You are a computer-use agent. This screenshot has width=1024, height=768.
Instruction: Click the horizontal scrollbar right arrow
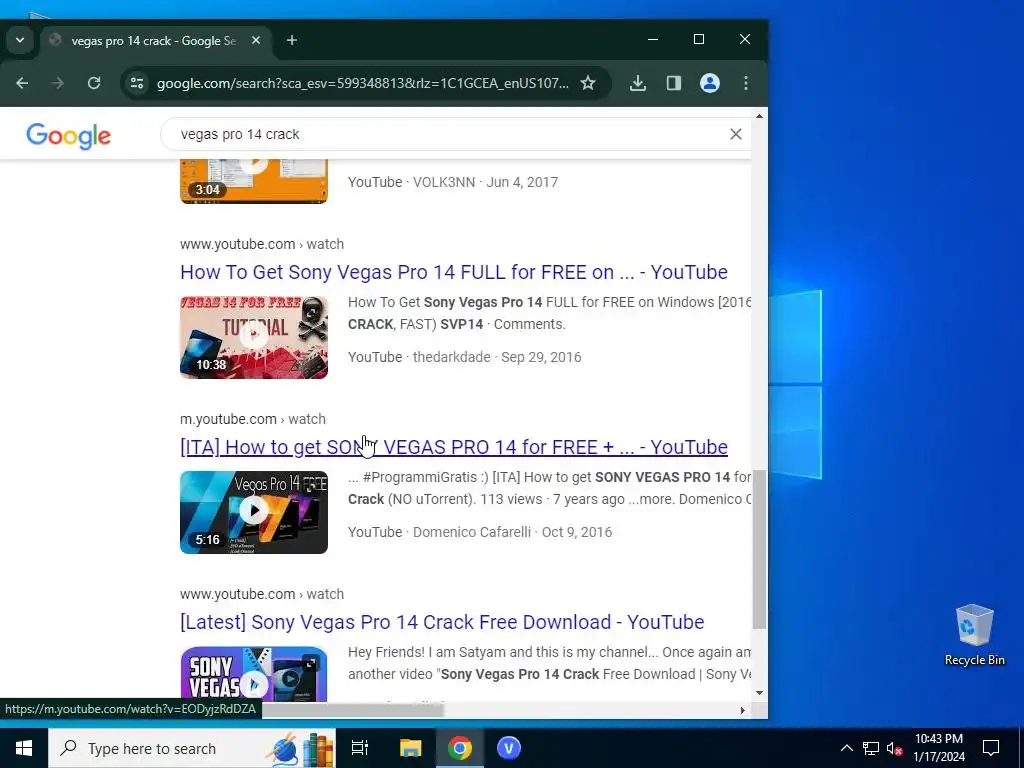(x=743, y=710)
